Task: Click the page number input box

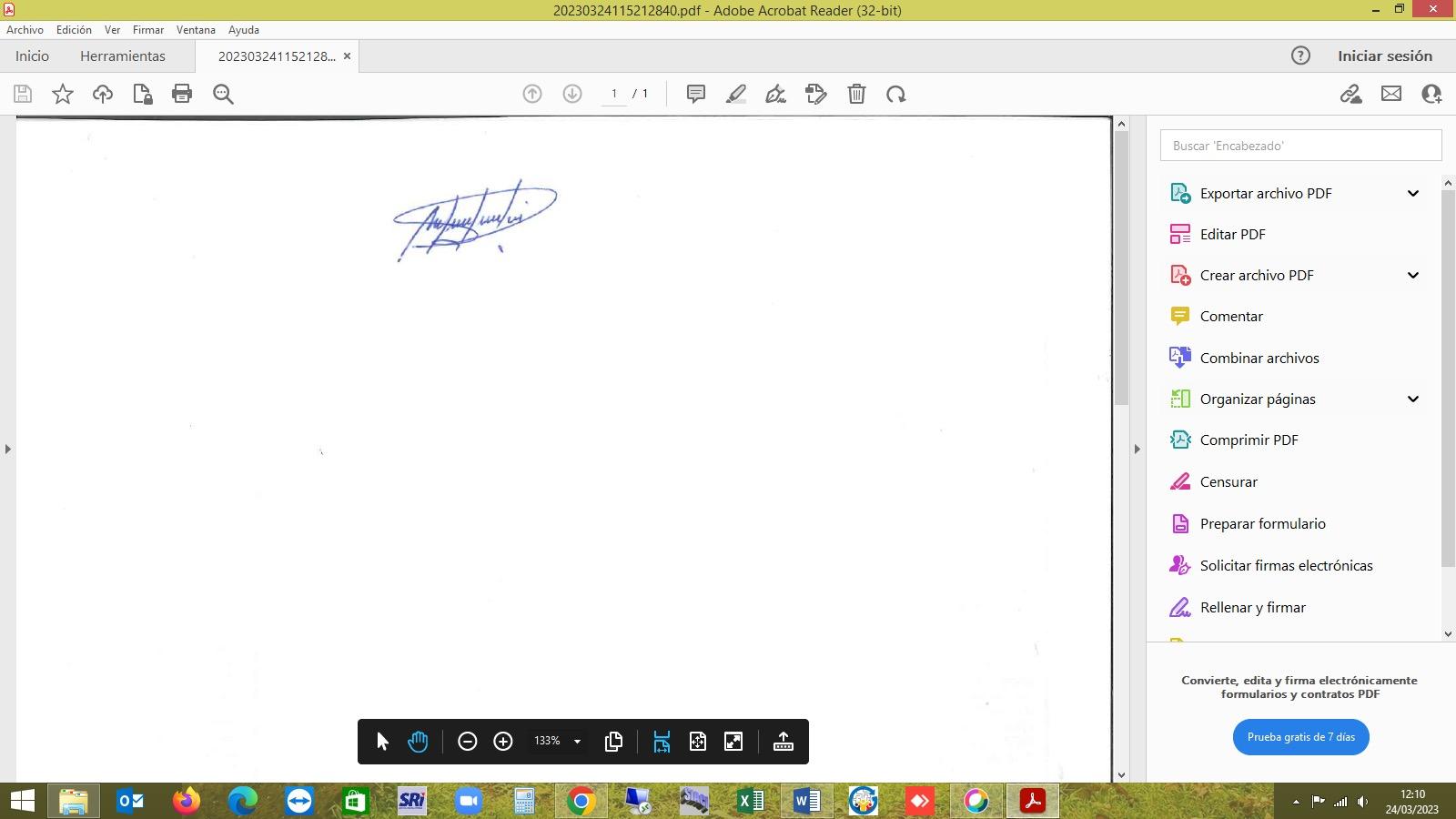Action: click(x=614, y=94)
